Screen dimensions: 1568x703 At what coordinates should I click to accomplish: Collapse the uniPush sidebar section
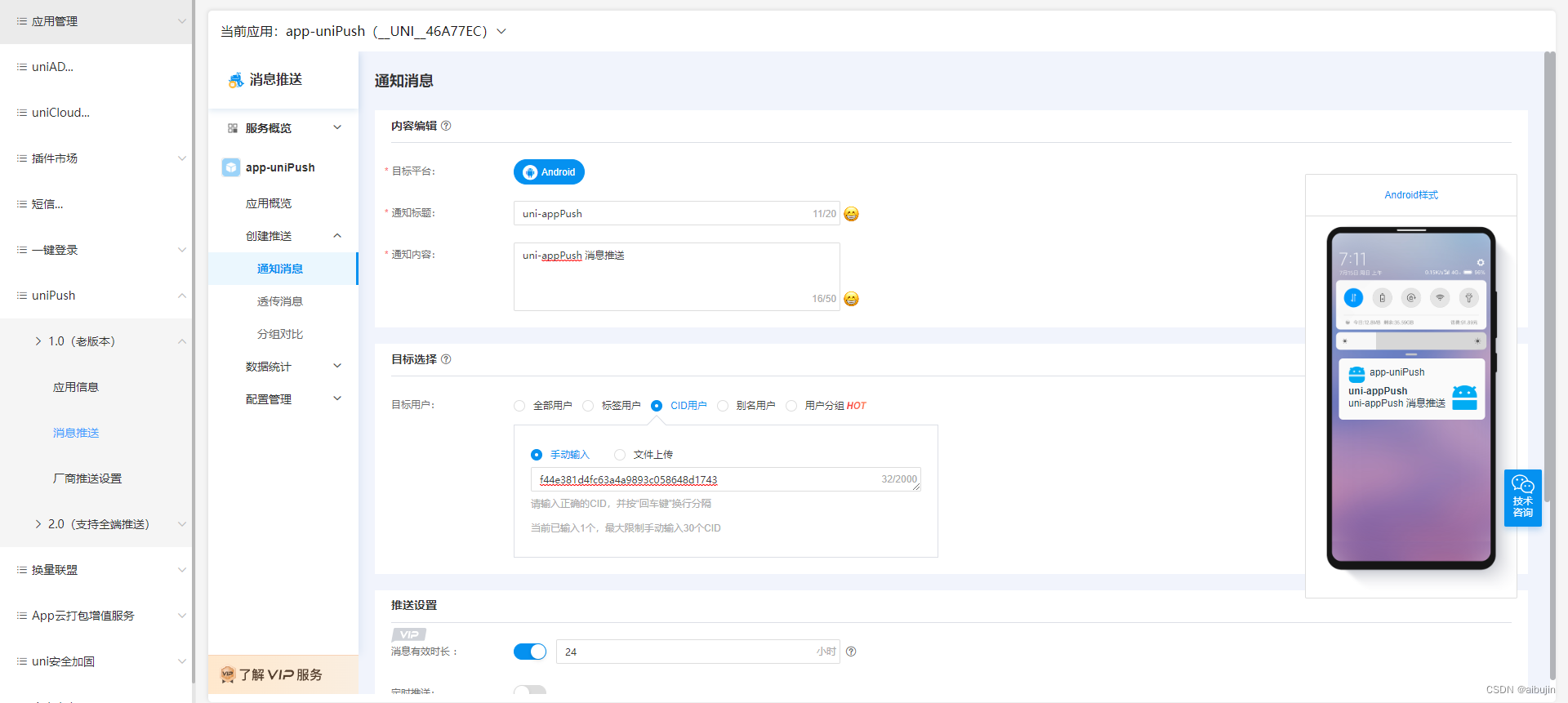click(182, 296)
